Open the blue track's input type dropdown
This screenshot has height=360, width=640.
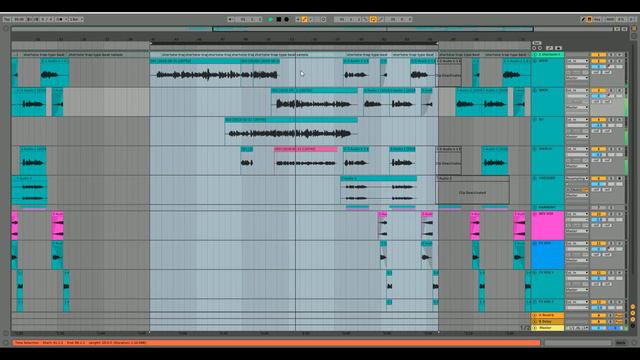coord(577,243)
